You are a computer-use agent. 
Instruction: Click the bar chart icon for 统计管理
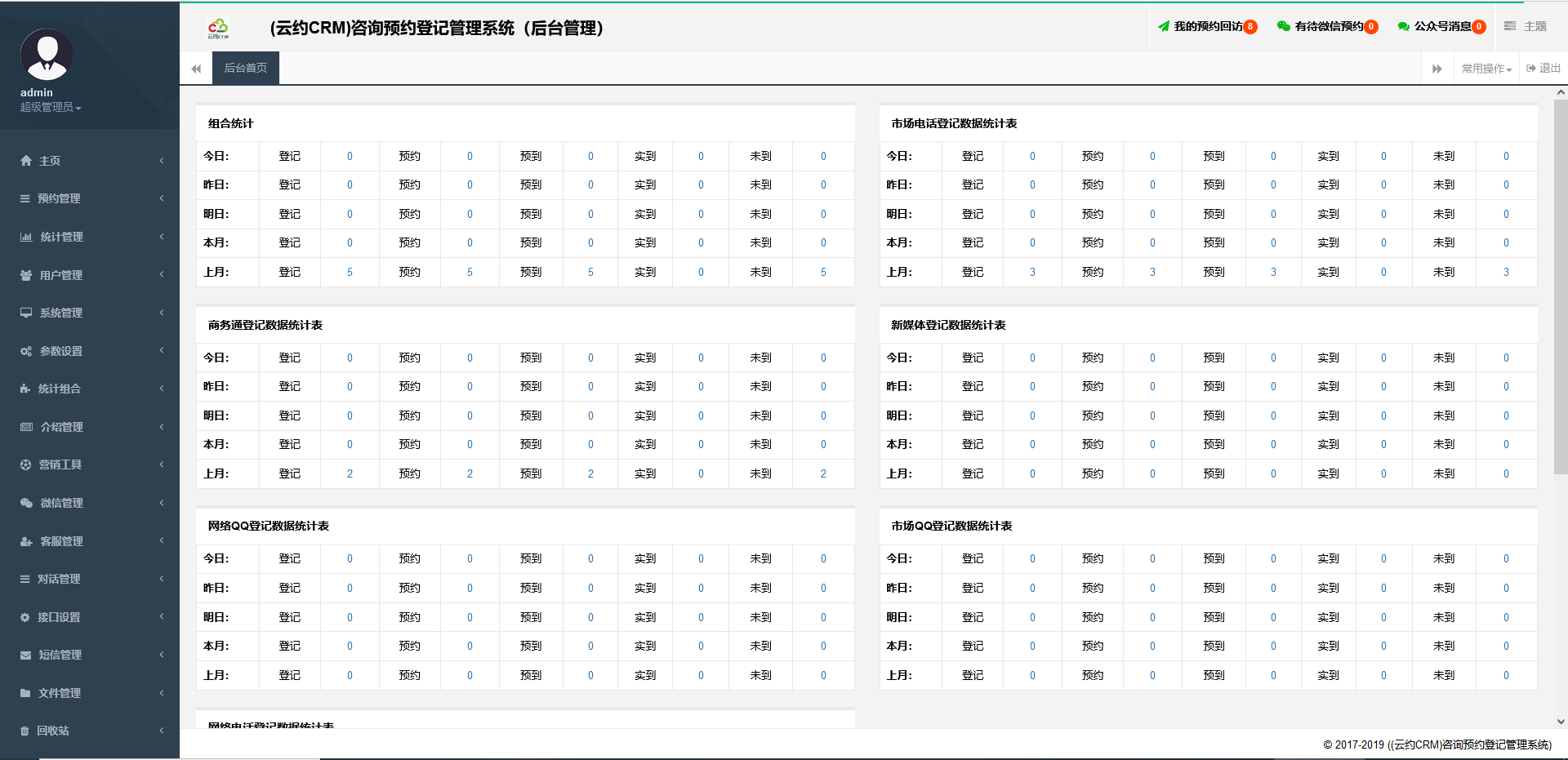(x=26, y=237)
